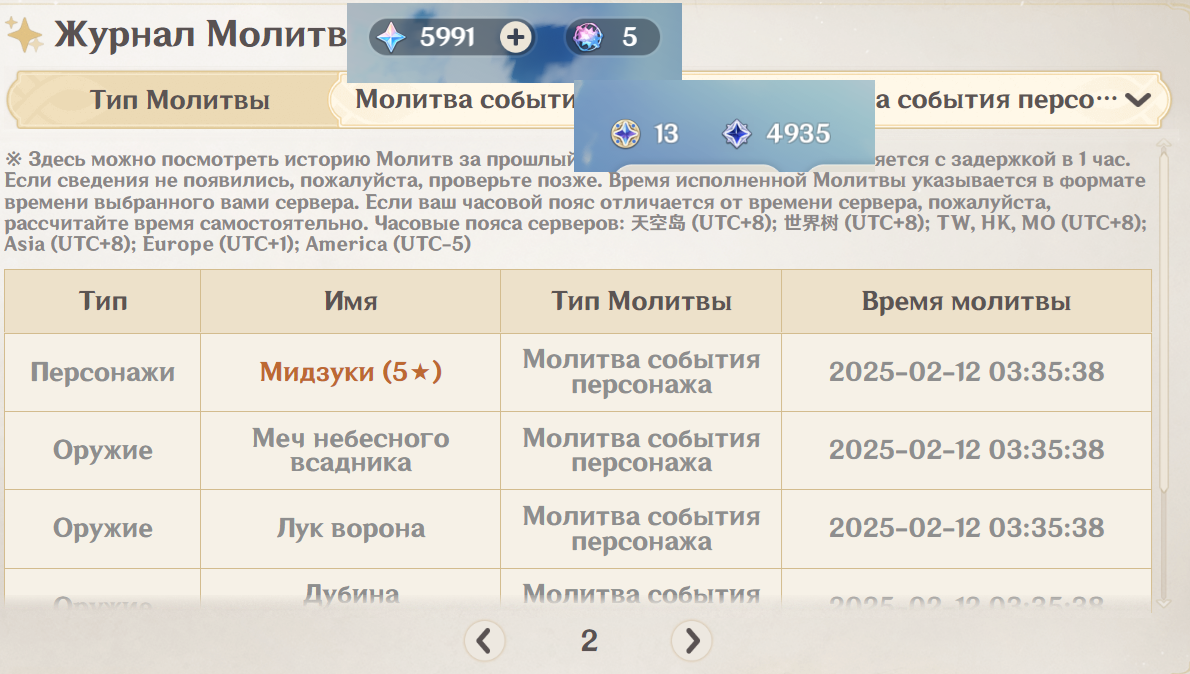Click the Имя column header
This screenshot has height=674, width=1190.
[x=351, y=301]
